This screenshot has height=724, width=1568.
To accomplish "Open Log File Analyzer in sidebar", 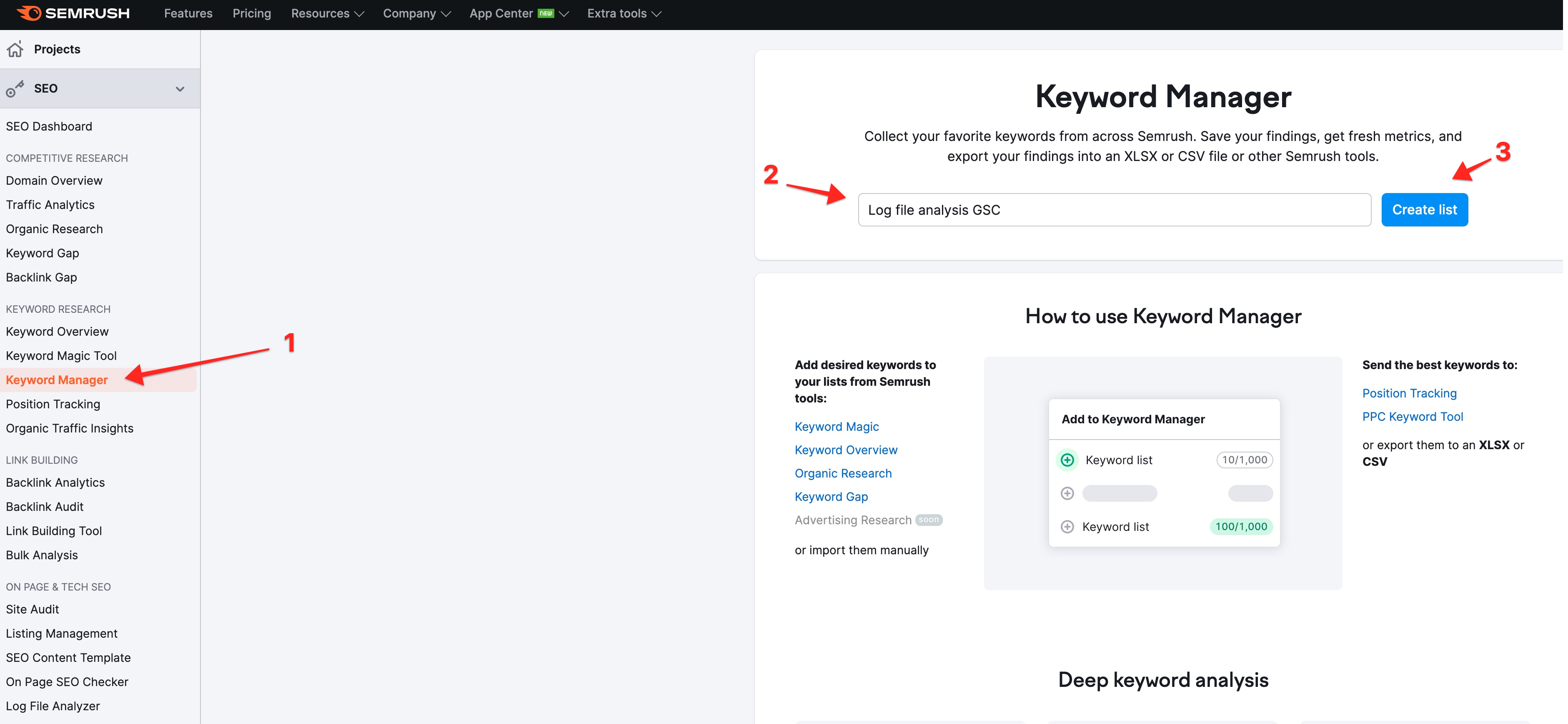I will tap(53, 706).
